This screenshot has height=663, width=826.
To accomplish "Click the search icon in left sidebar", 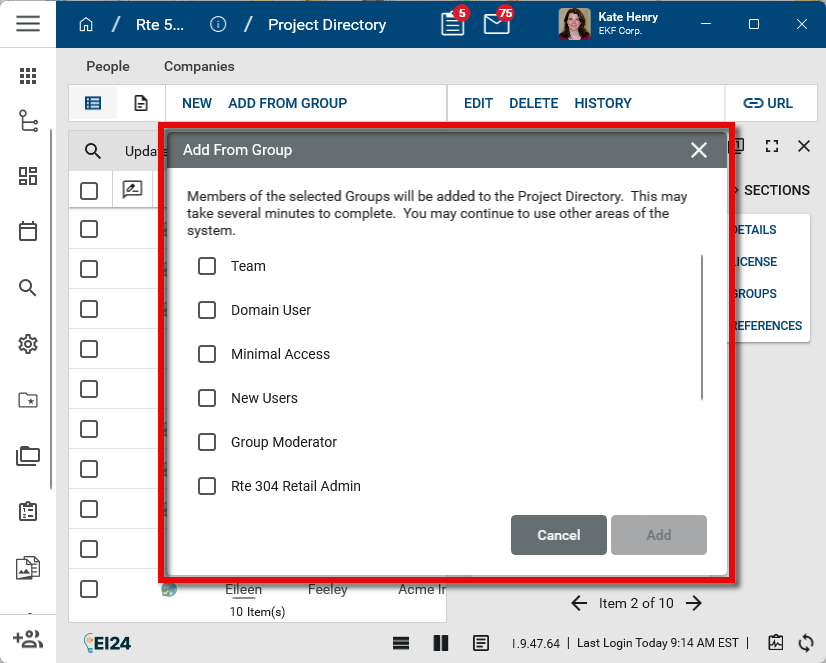I will tap(28, 288).
